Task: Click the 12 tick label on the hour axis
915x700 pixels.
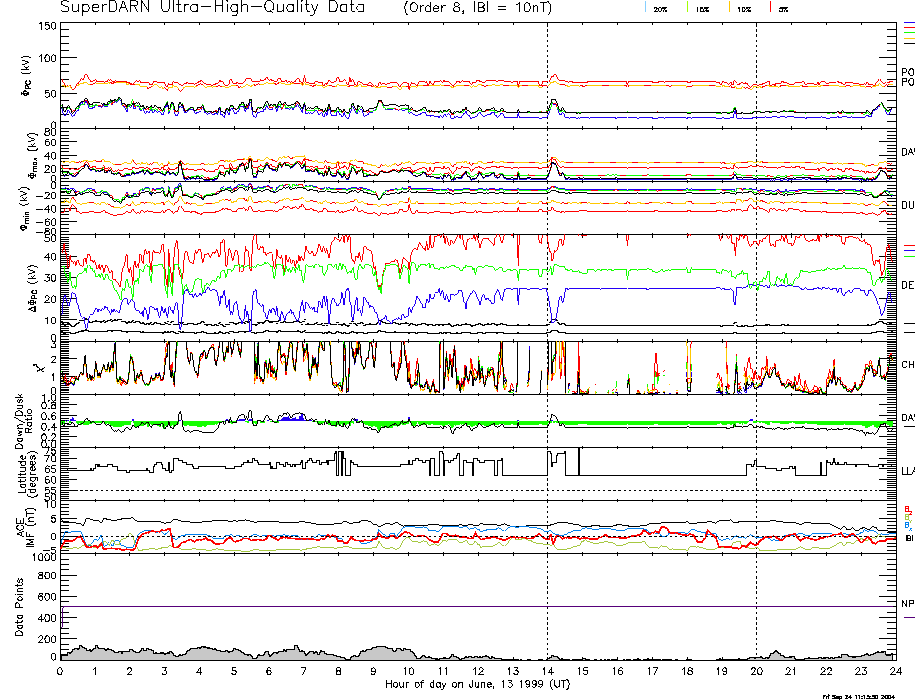Action: pos(478,671)
